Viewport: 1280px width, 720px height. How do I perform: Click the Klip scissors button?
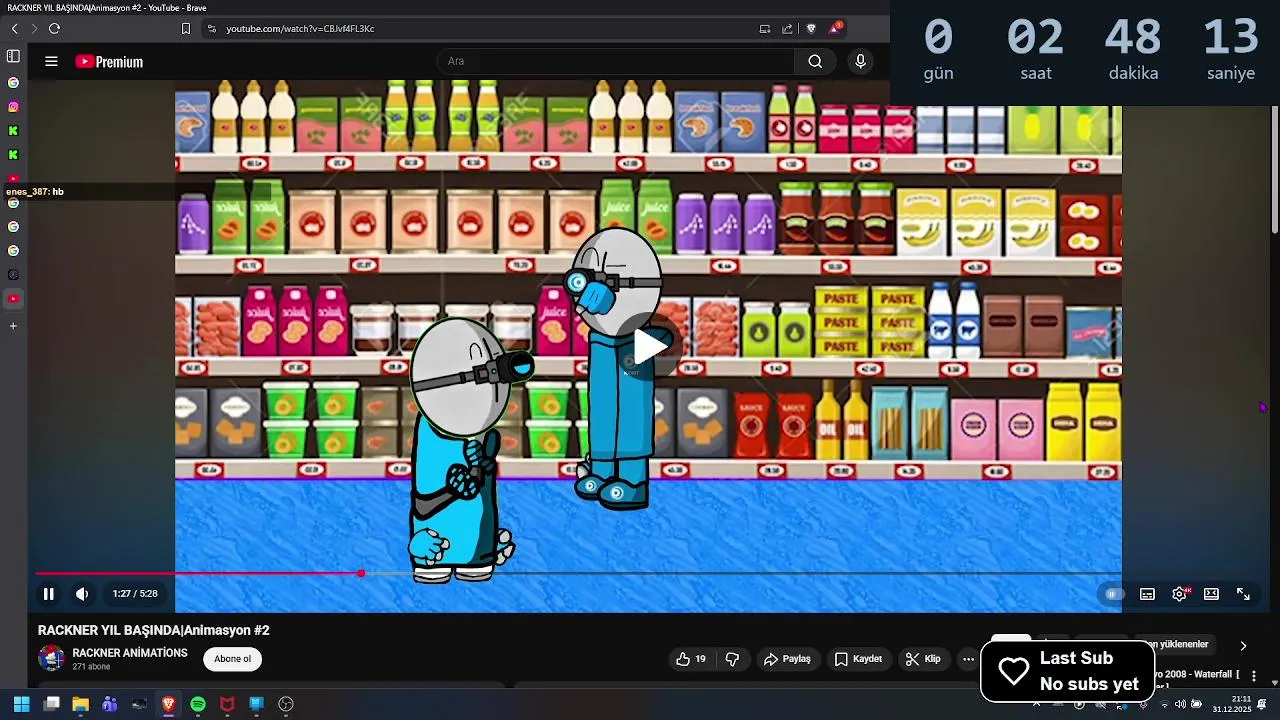923,659
